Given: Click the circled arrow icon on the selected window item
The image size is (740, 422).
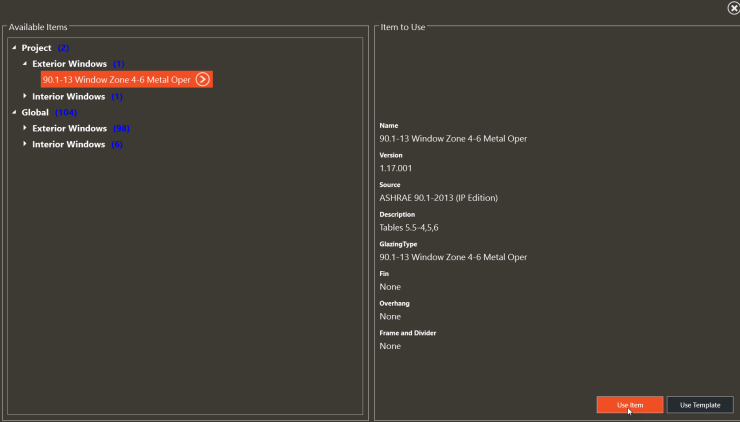Looking at the screenshot, I should pos(202,79).
